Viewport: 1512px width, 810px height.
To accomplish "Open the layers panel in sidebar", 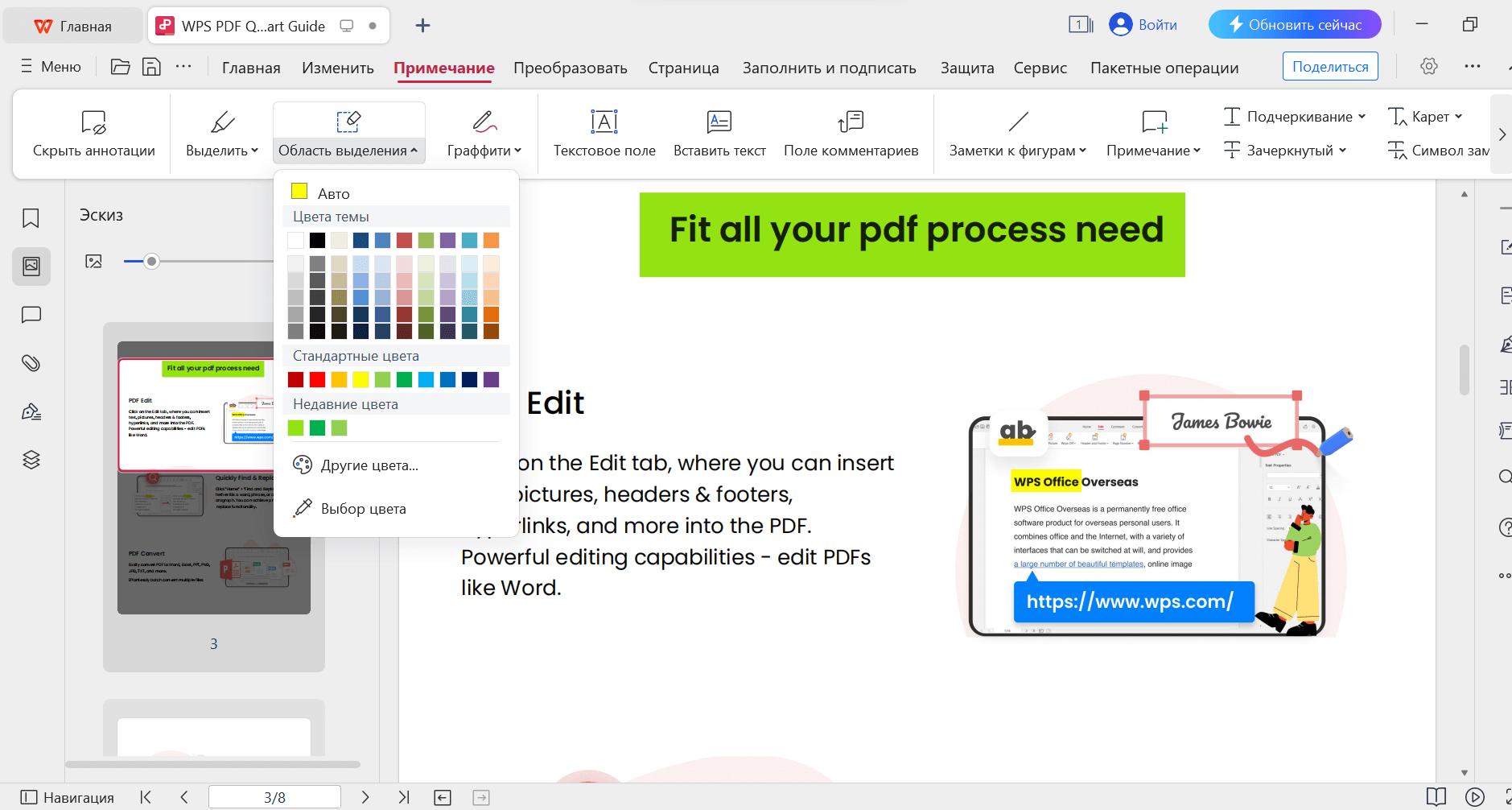I will pos(31,460).
